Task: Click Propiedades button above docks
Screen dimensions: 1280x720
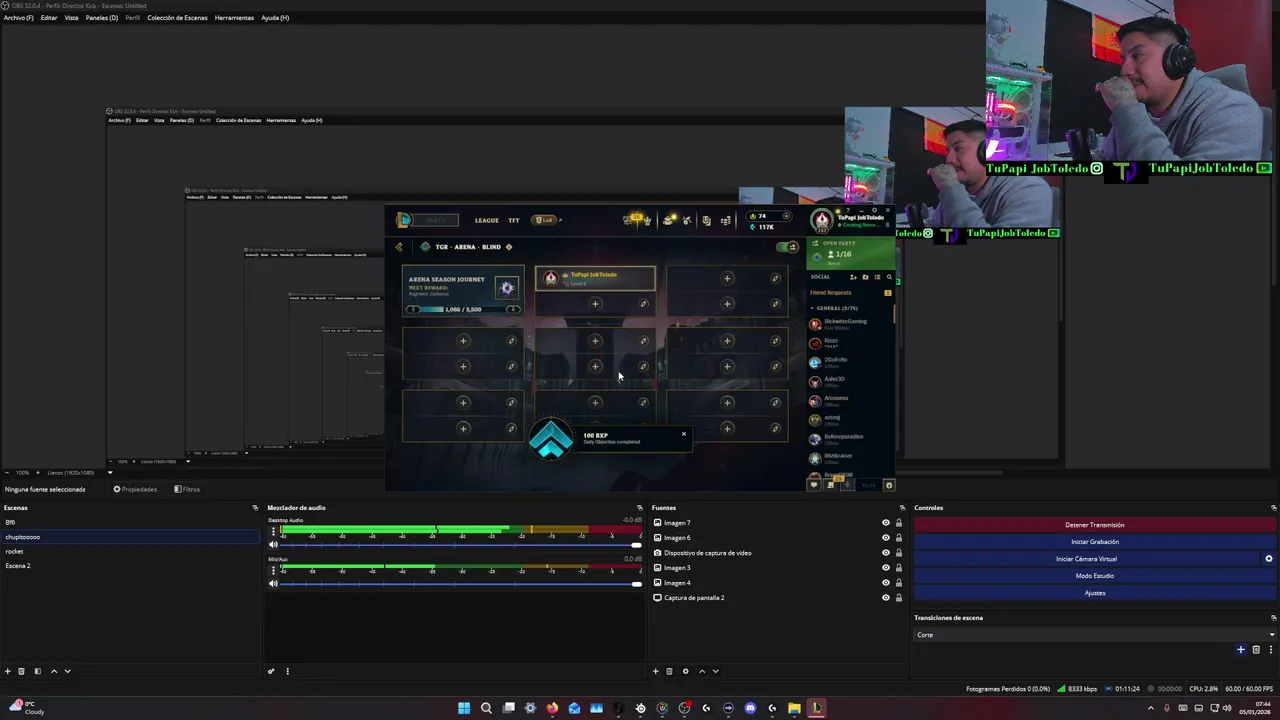Action: pos(135,489)
